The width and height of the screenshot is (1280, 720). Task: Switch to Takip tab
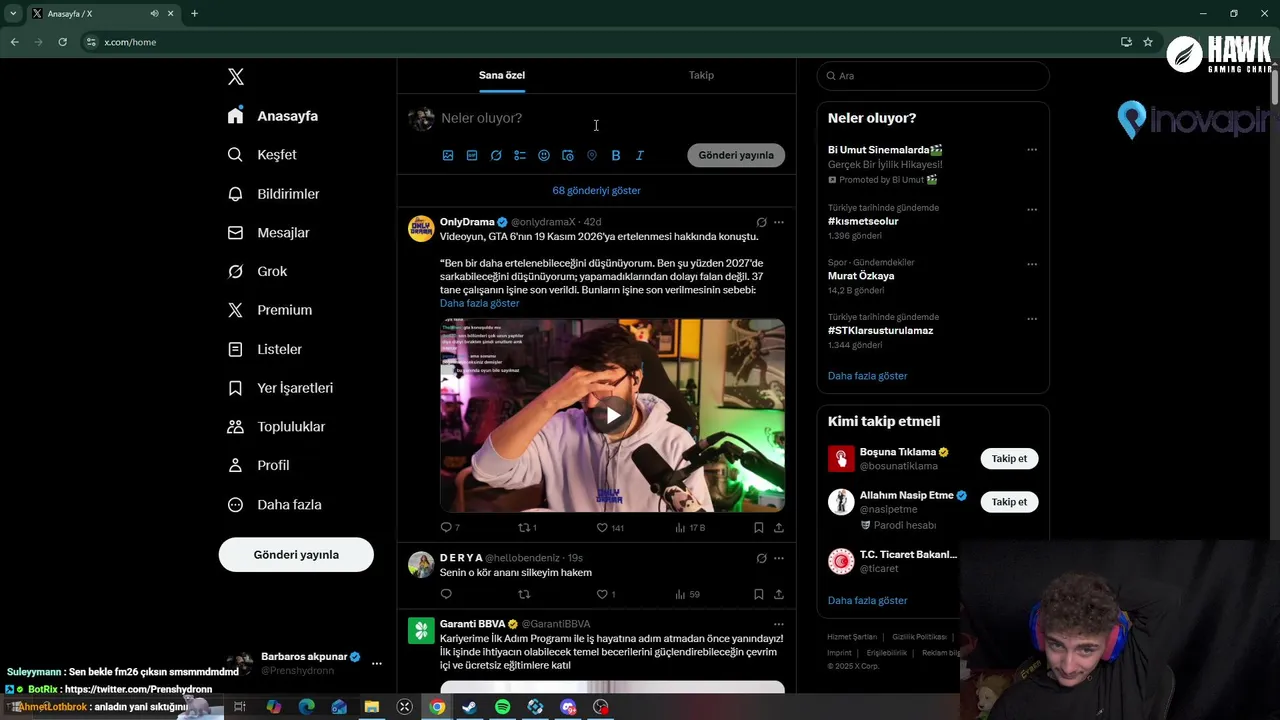point(701,76)
